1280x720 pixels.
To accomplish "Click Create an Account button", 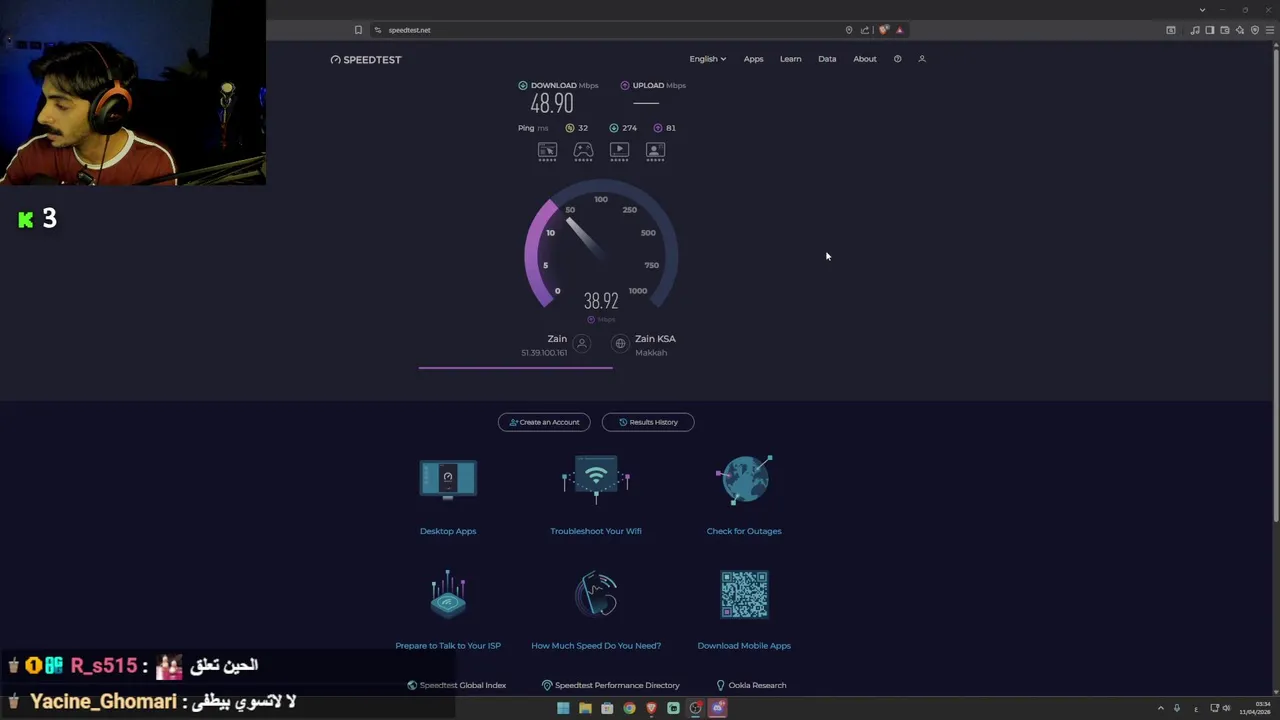I will click(544, 422).
